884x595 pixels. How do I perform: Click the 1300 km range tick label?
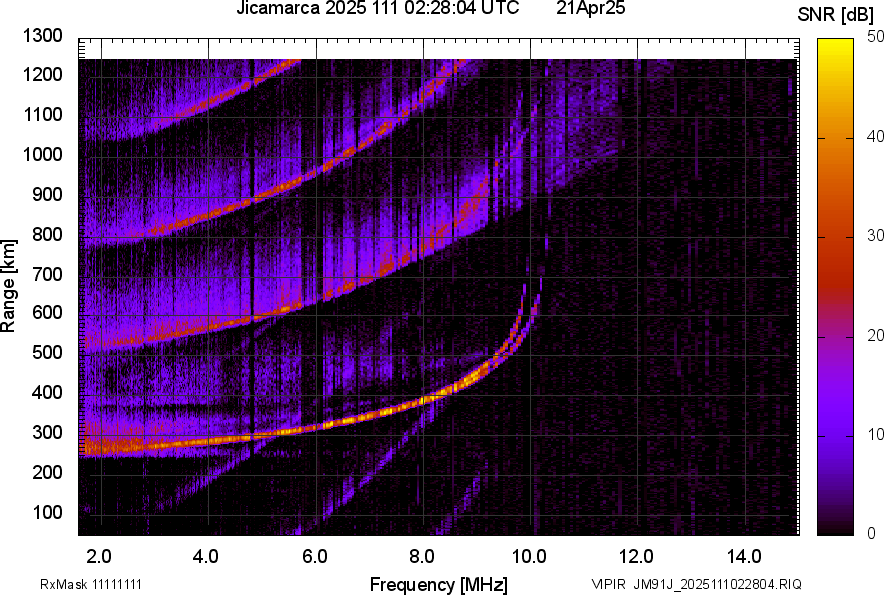(x=43, y=36)
